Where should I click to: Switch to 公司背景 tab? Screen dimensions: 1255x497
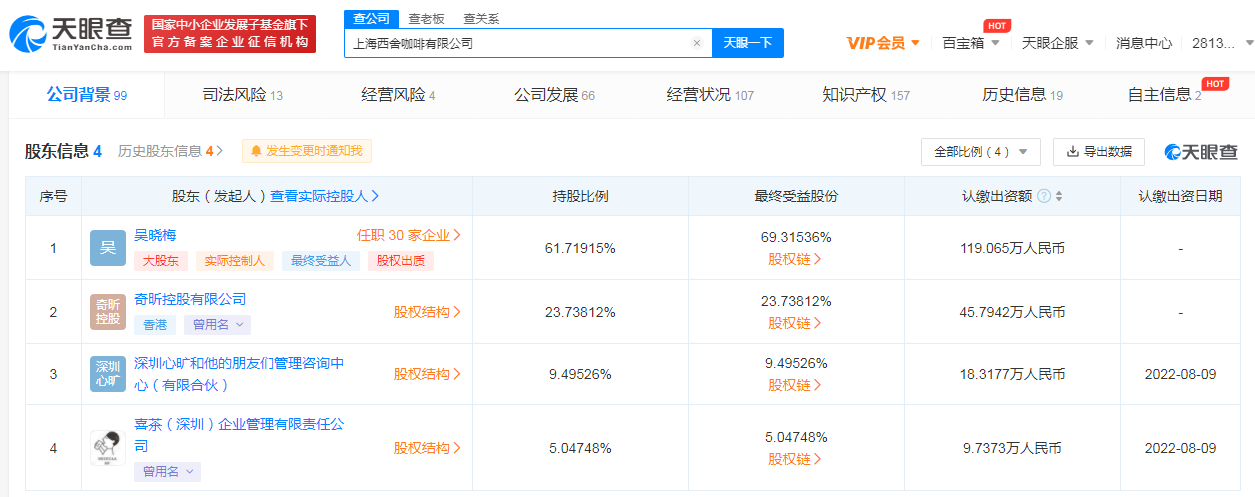(86, 95)
